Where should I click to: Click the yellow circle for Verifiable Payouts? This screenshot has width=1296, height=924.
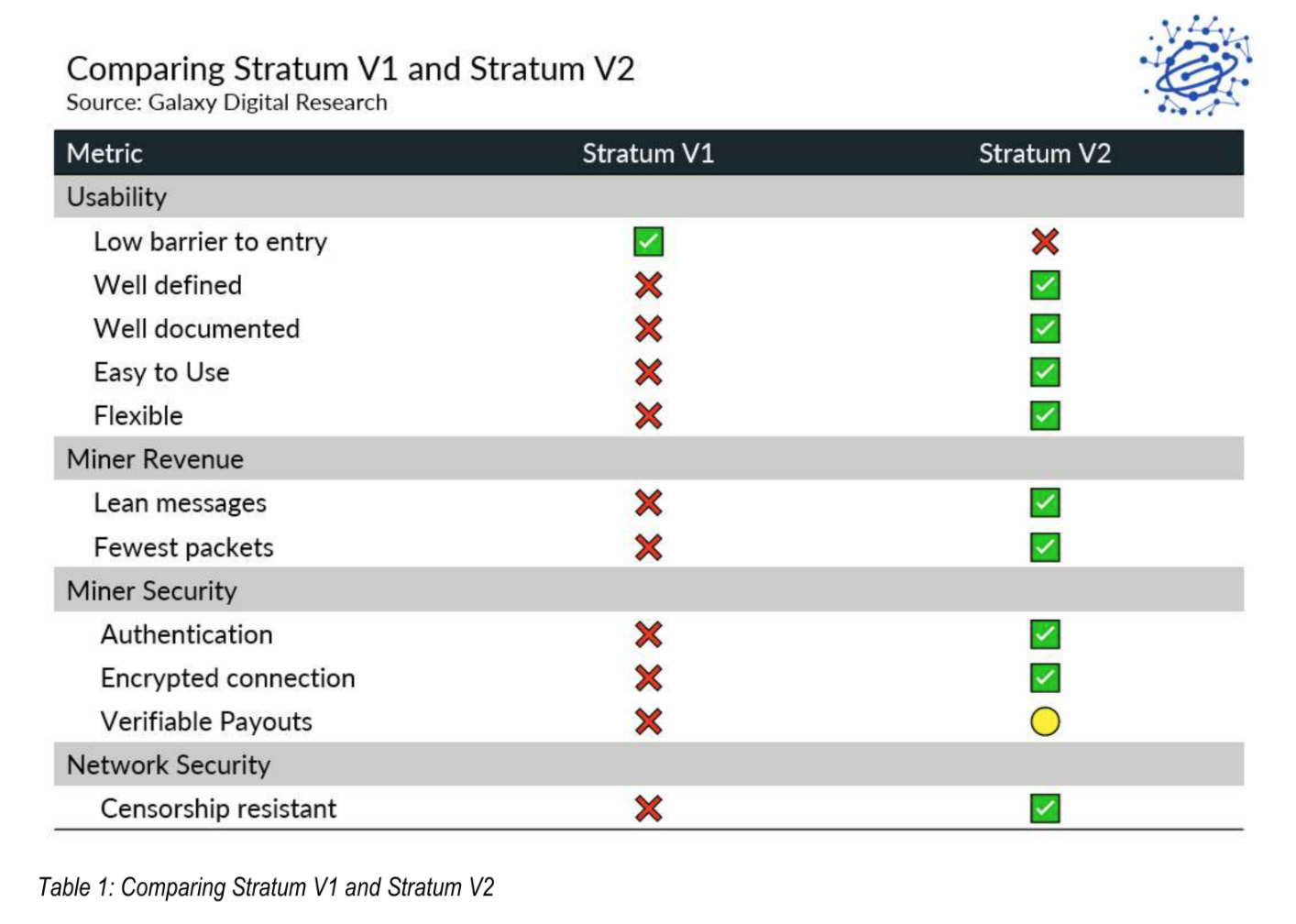[x=1045, y=721]
